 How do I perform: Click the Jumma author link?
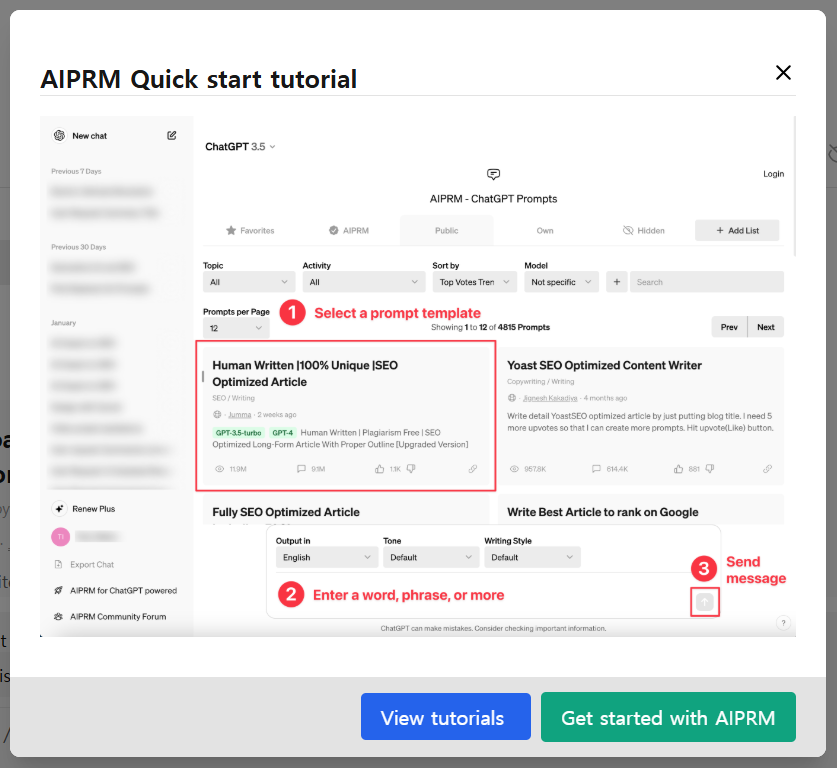point(240,415)
